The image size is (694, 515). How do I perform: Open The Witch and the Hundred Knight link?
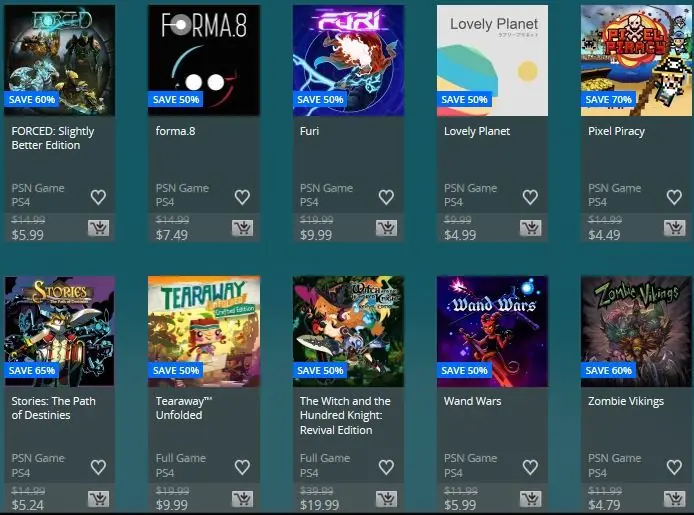click(x=345, y=415)
